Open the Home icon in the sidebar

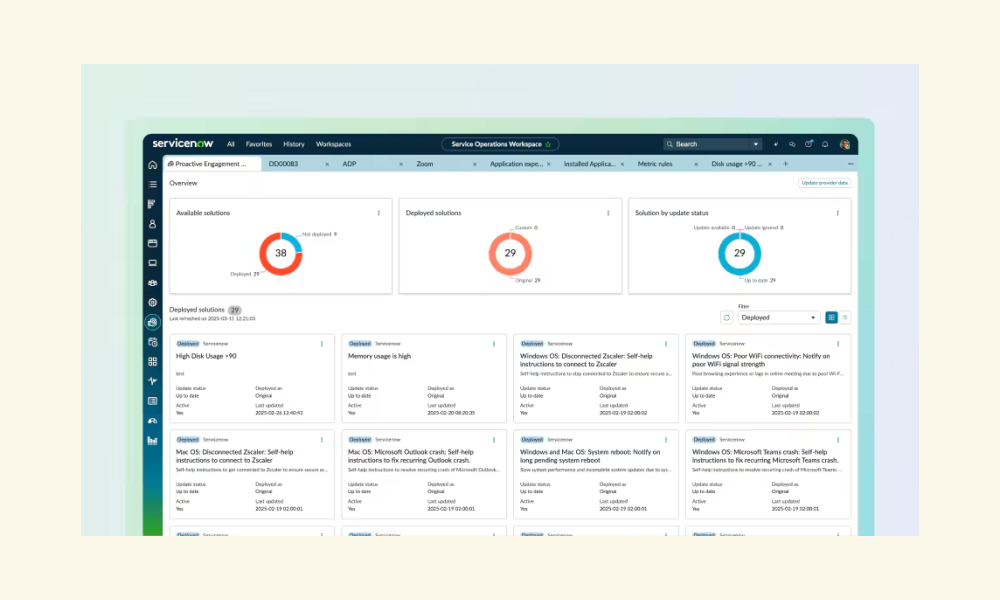pos(152,165)
